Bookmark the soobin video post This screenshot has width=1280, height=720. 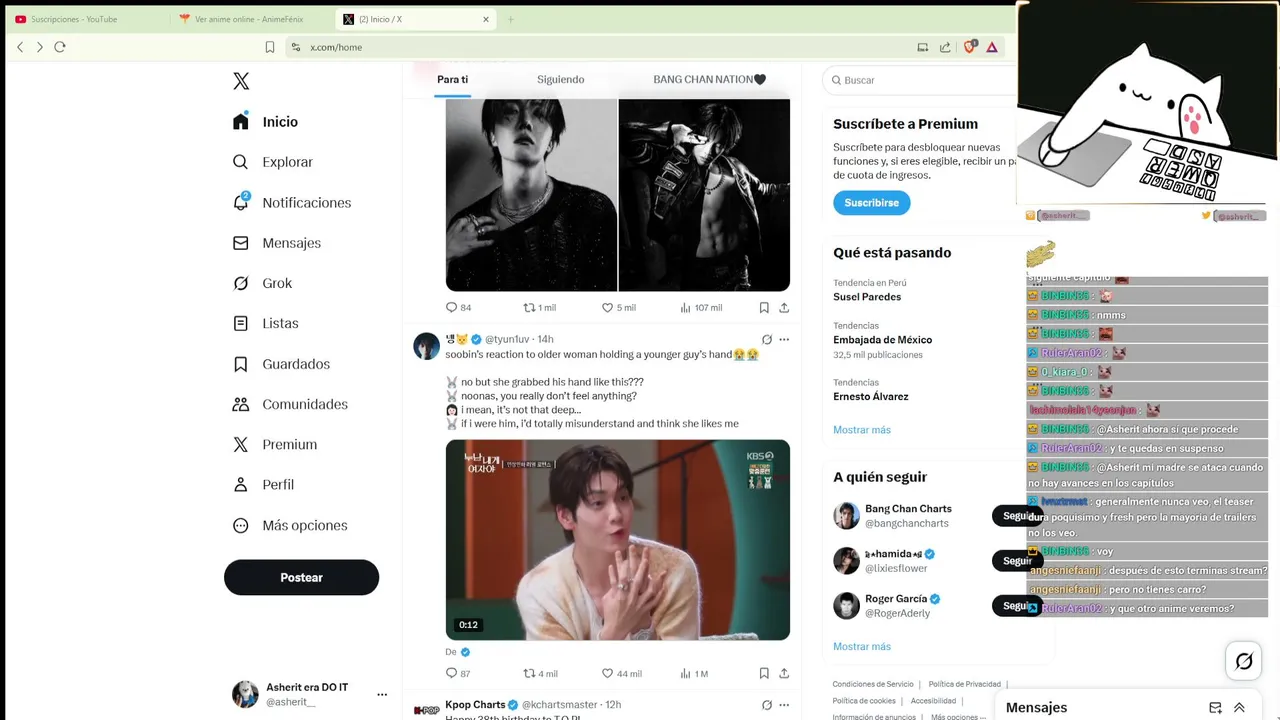(764, 673)
